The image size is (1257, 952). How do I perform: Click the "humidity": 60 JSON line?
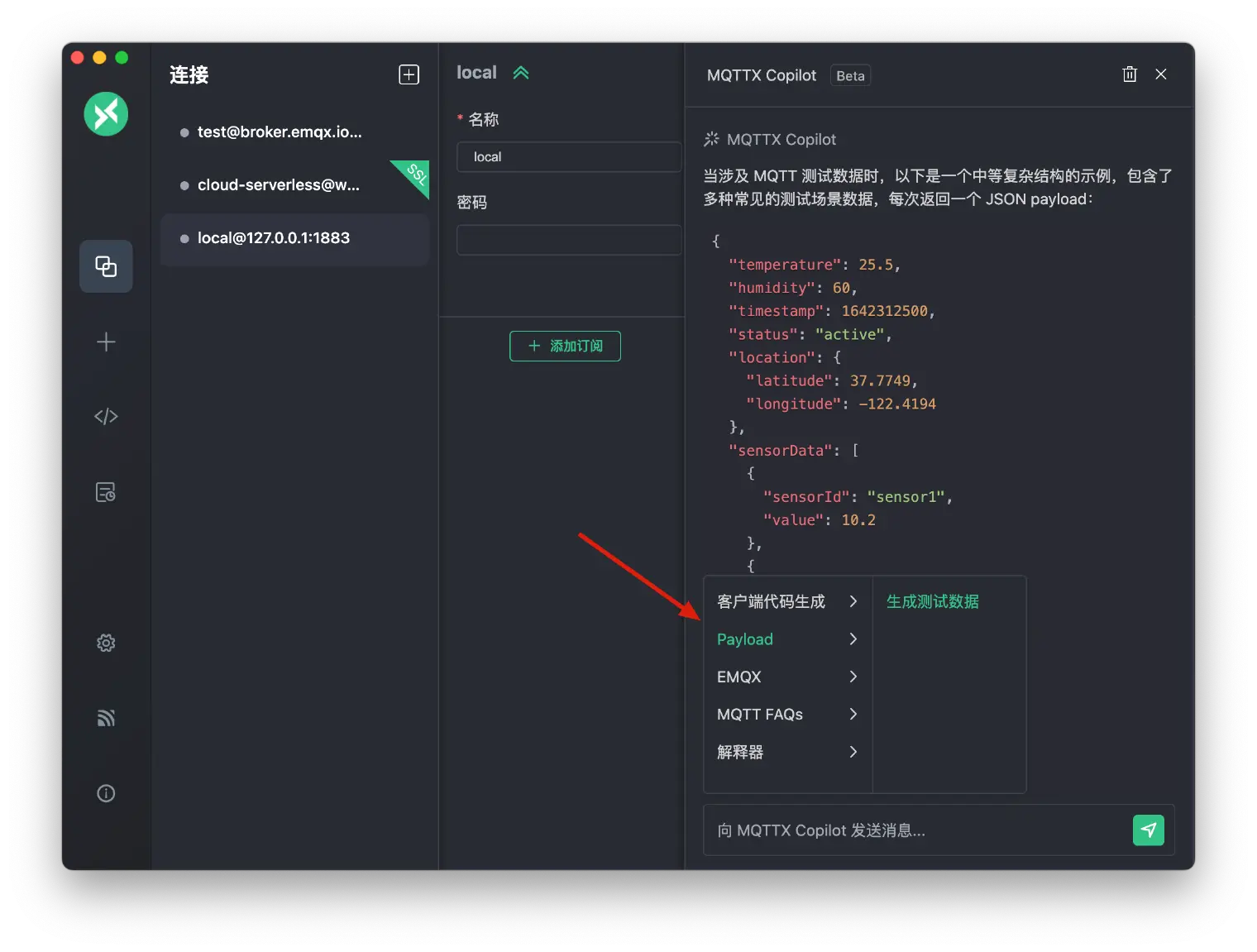[792, 288]
